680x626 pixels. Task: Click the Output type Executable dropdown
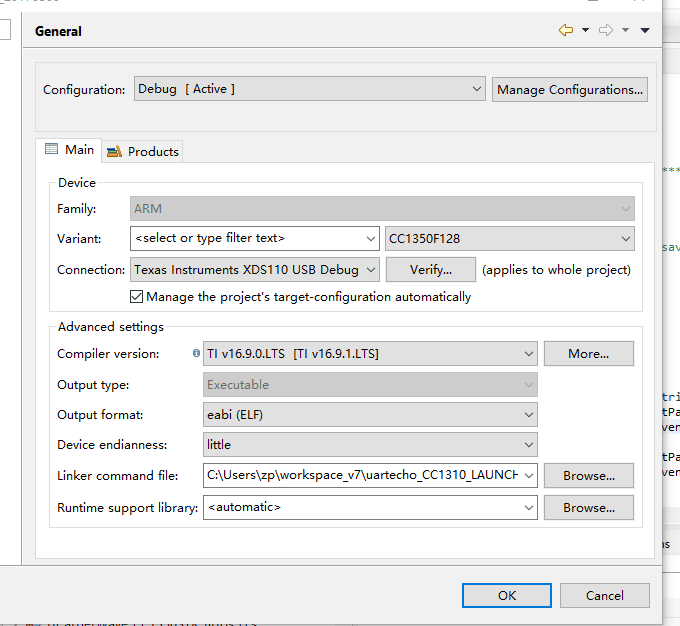tap(370, 385)
